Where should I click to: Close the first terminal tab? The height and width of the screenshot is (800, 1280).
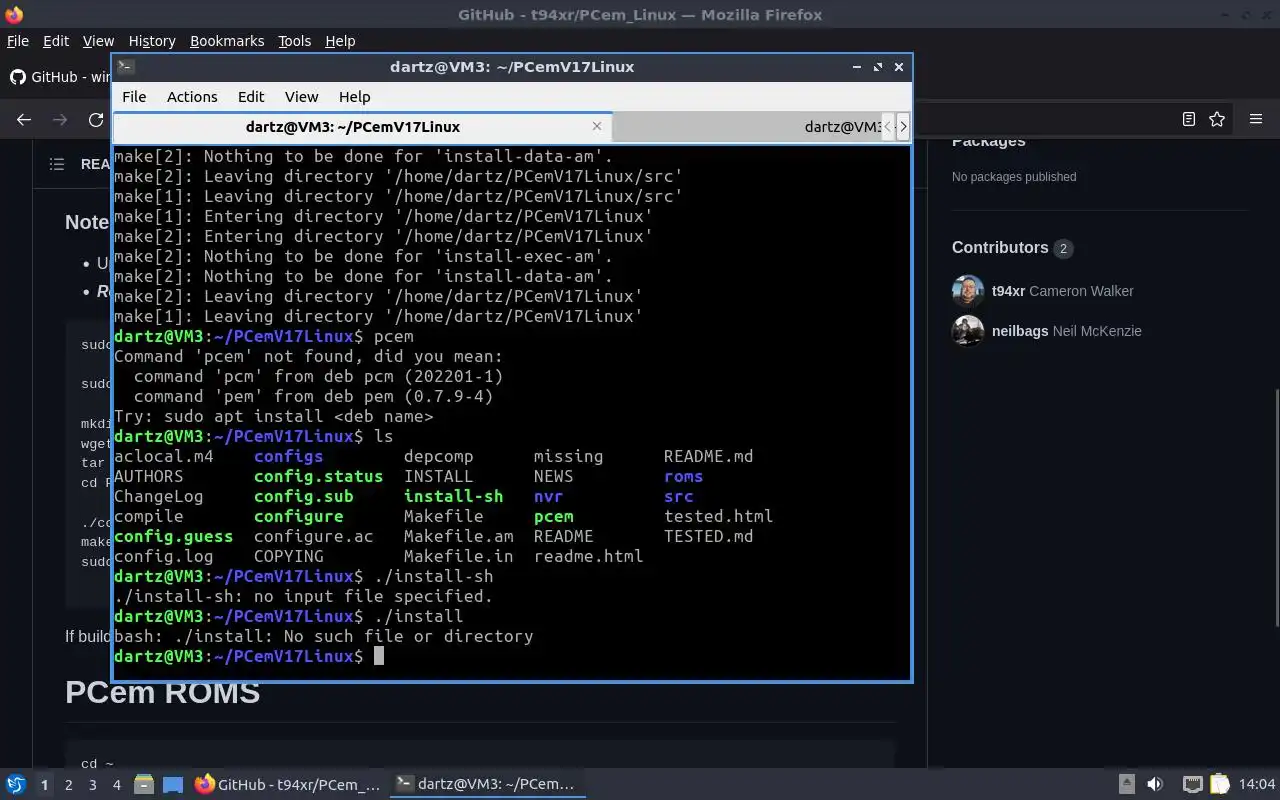(597, 126)
